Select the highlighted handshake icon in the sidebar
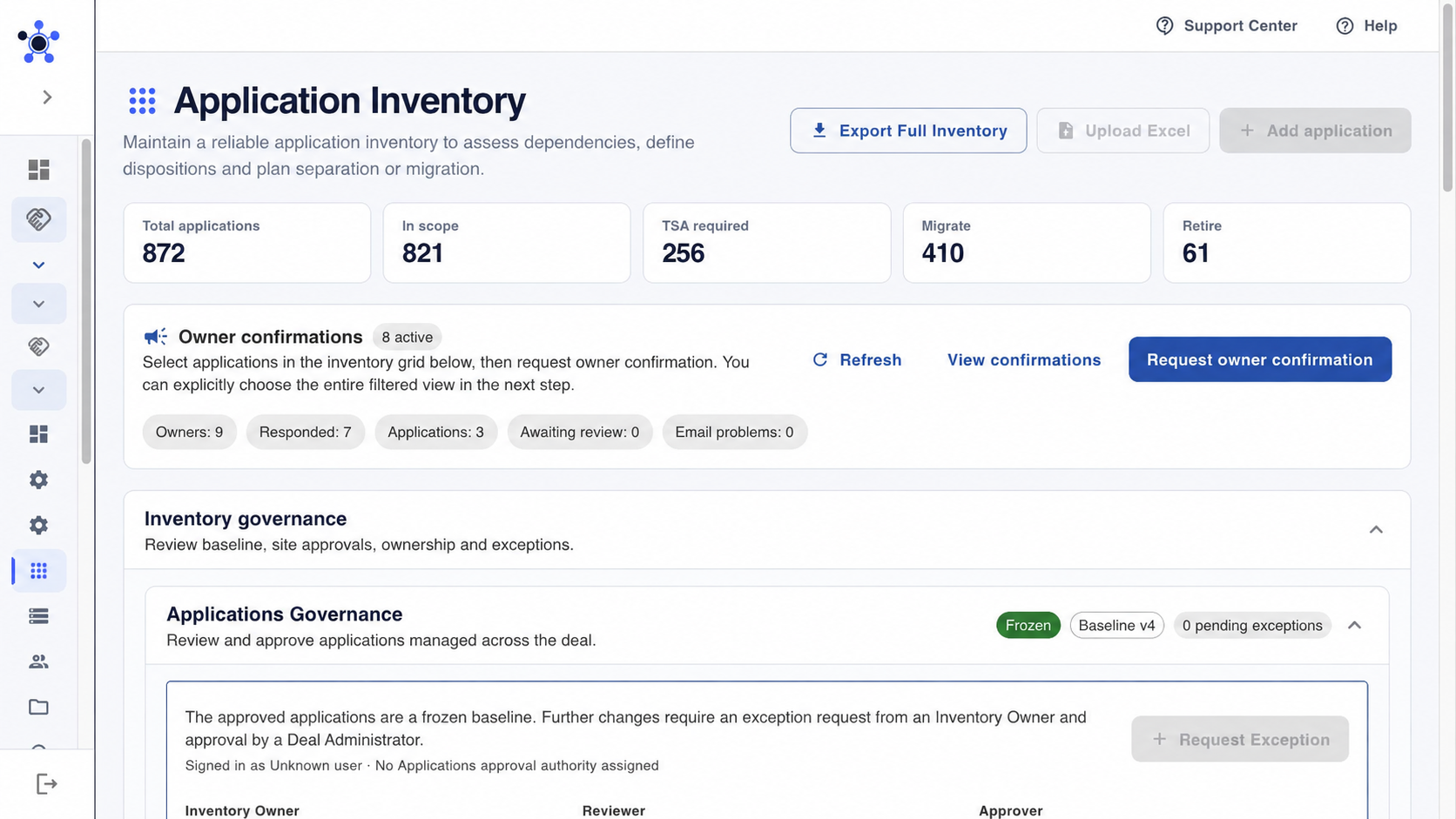The width and height of the screenshot is (1456, 819). pos(38,219)
